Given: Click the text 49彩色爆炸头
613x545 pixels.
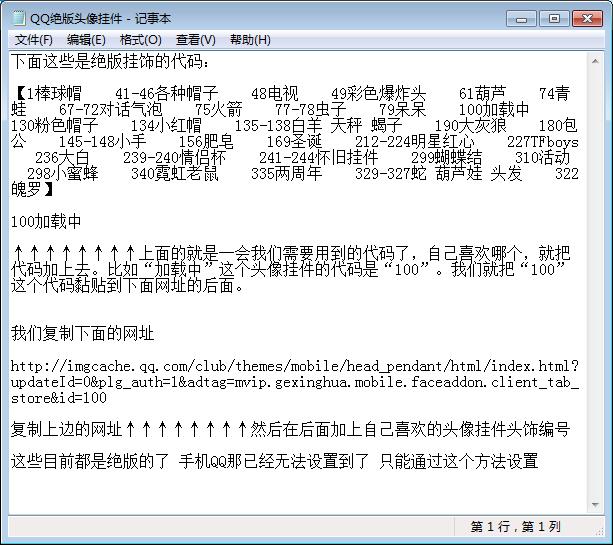Looking at the screenshot, I should [x=378, y=93].
